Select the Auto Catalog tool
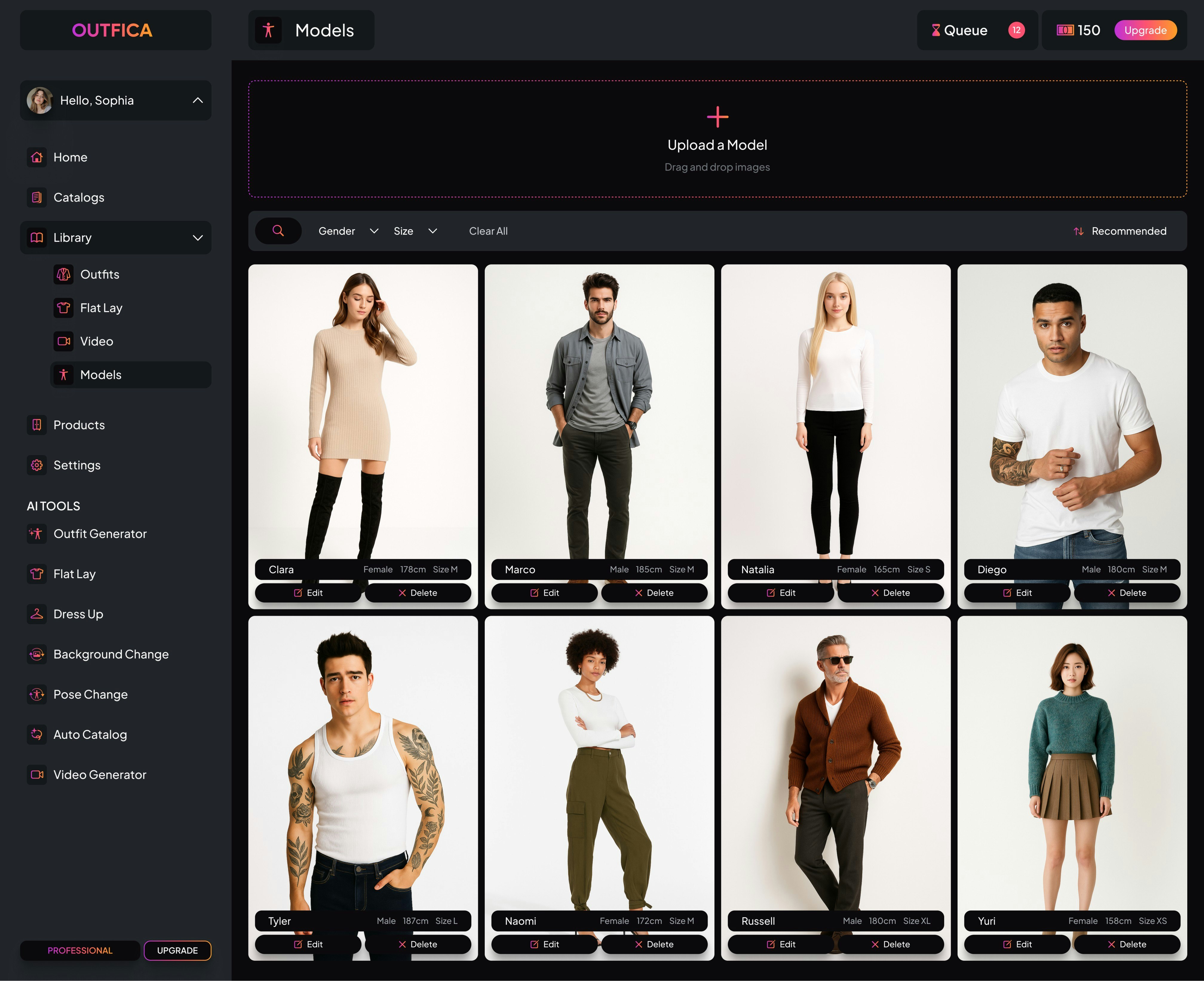1204x981 pixels. pyautogui.click(x=90, y=734)
